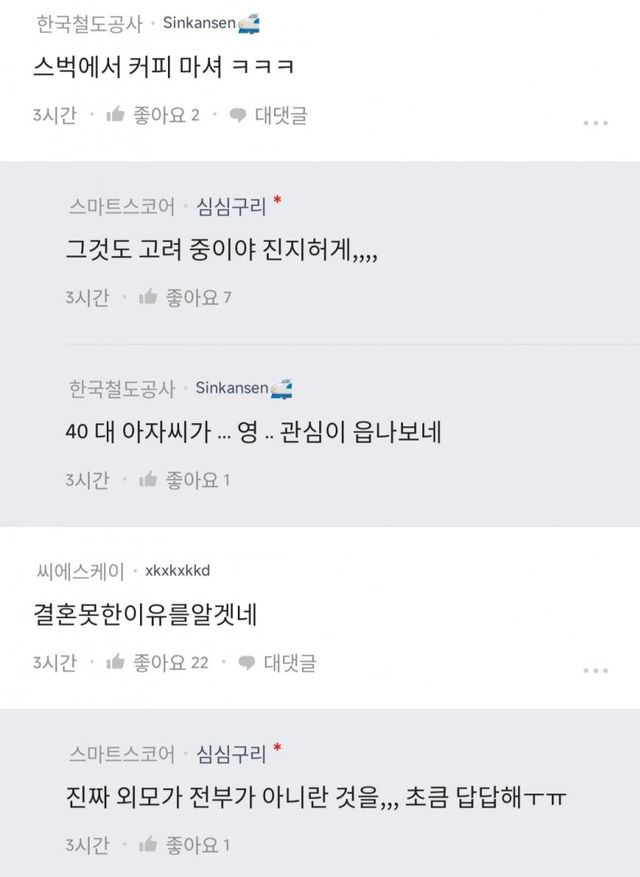Like the '스벅에서 커피 마셔' comment thumbs-up icon
Screen dimensions: 640x877
pyautogui.click(x=115, y=115)
